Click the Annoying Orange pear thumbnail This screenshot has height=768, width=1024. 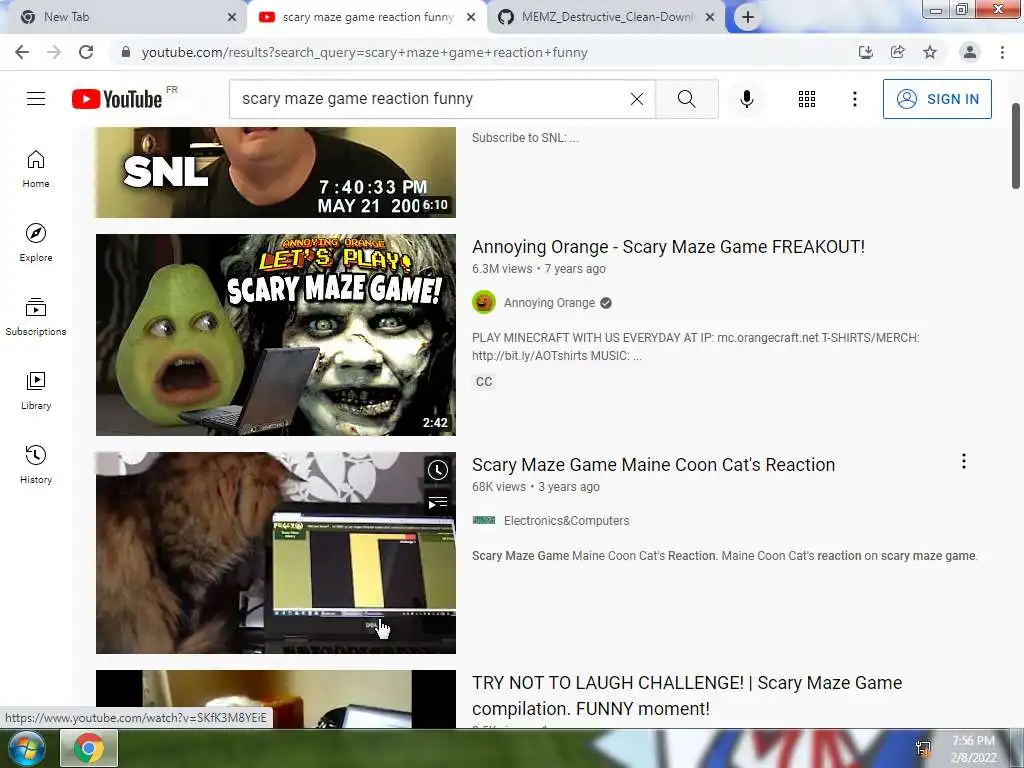[x=276, y=334]
